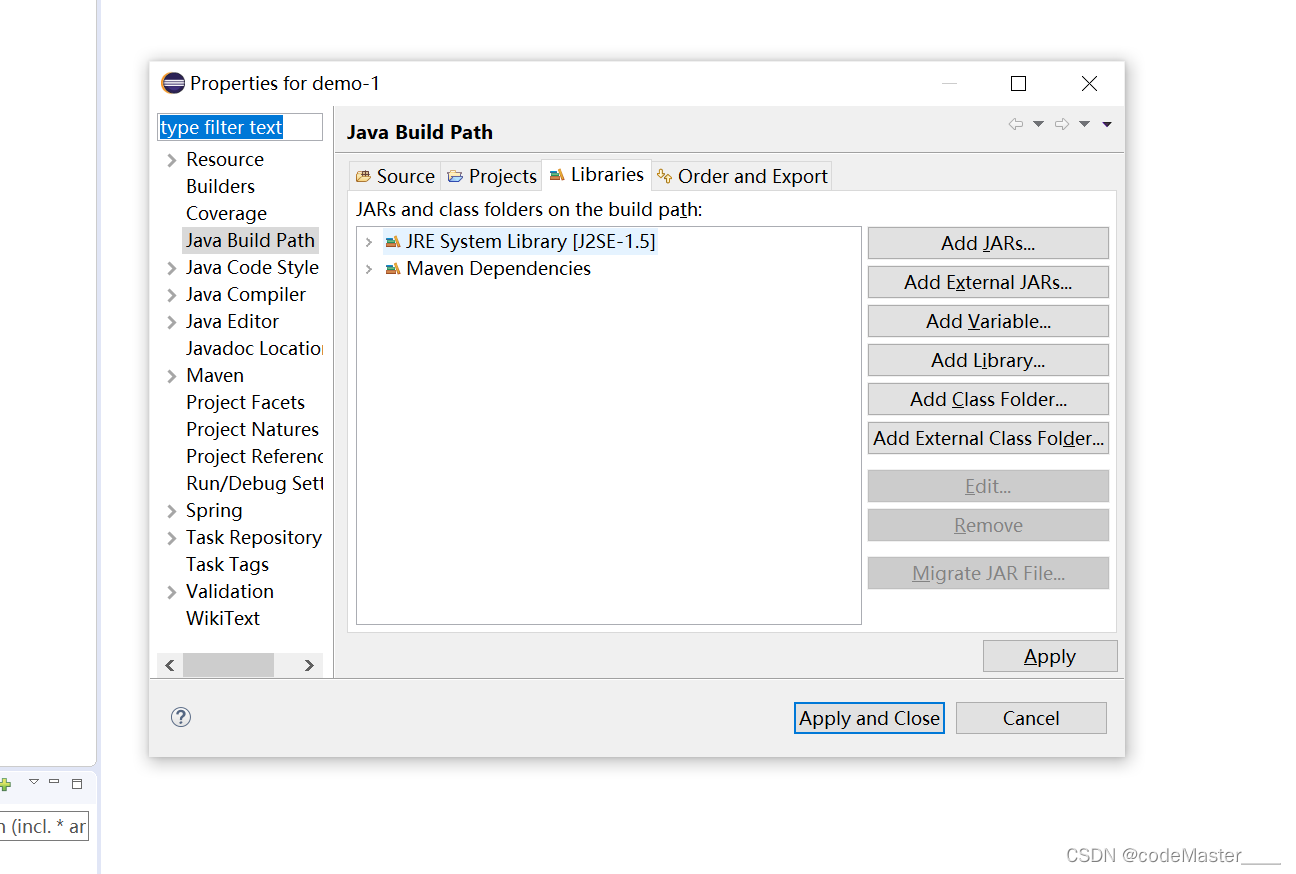
Task: Expand the Java Compiler category
Action: (x=172, y=295)
